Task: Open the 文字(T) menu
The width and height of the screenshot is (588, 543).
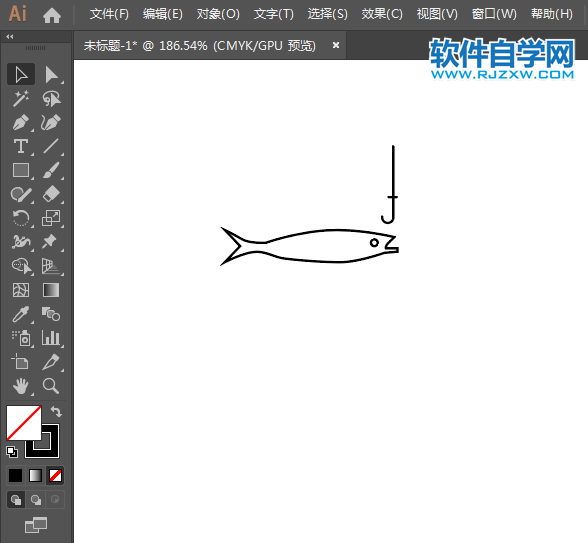Action: 274,14
